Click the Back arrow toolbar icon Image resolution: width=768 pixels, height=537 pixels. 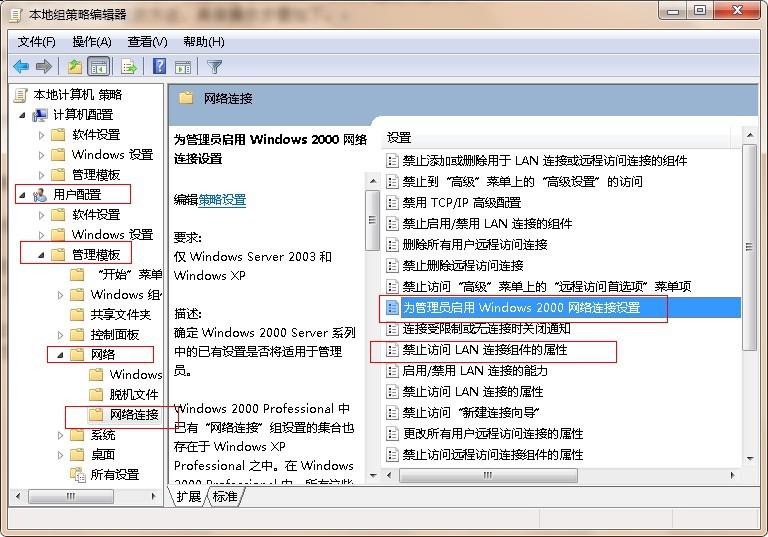pos(21,66)
